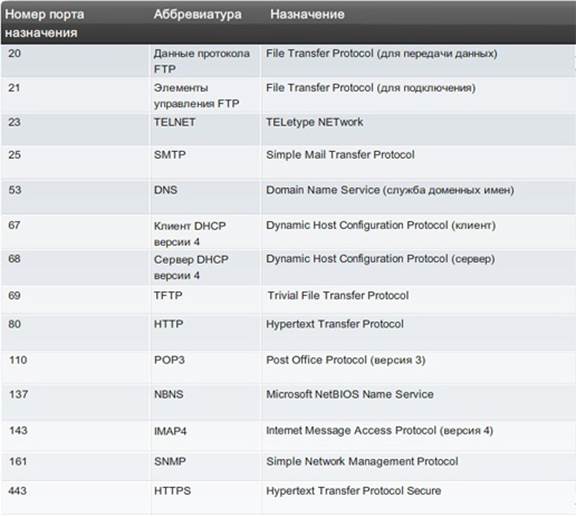Select the HTTPS abbreviation cell
The image size is (576, 517).
[206, 498]
